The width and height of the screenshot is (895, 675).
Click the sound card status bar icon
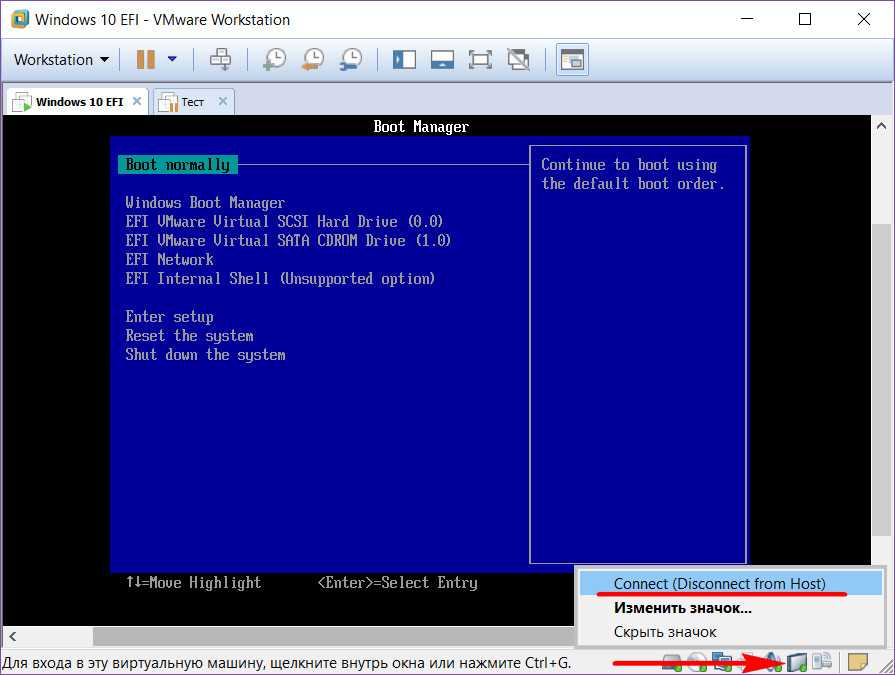pos(773,662)
